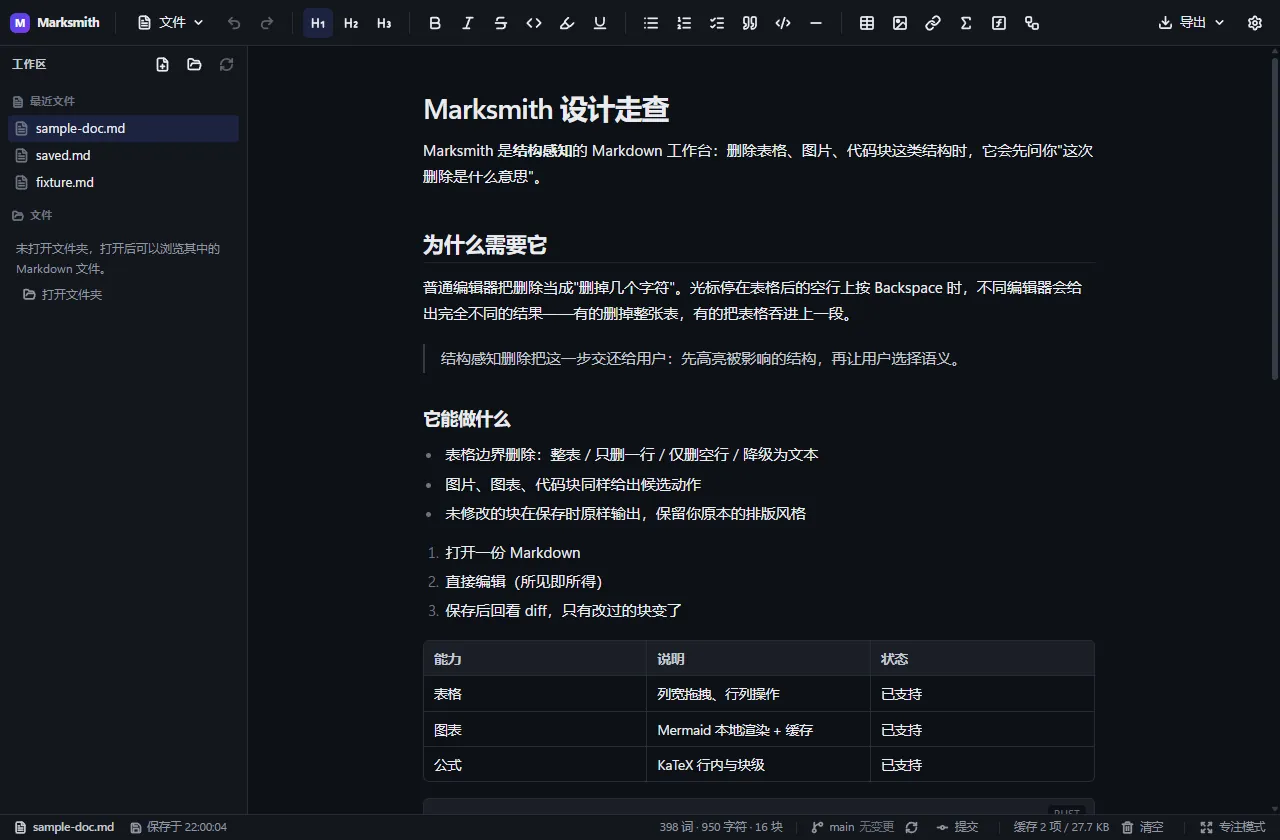Undo the last edit
This screenshot has width=1280, height=840.
[x=234, y=23]
